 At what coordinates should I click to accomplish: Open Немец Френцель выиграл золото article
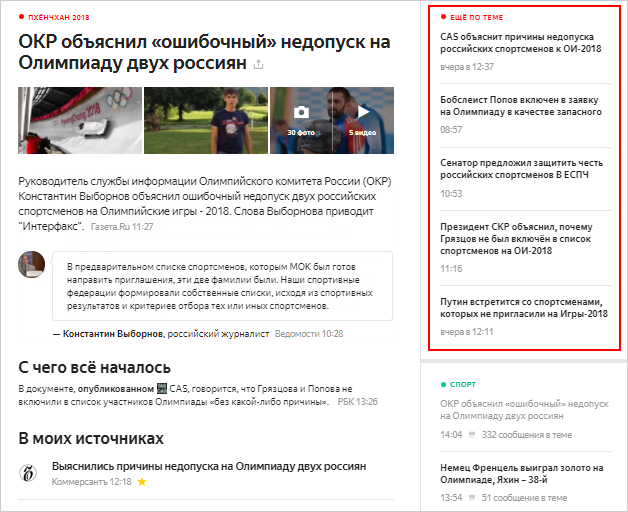(521, 474)
